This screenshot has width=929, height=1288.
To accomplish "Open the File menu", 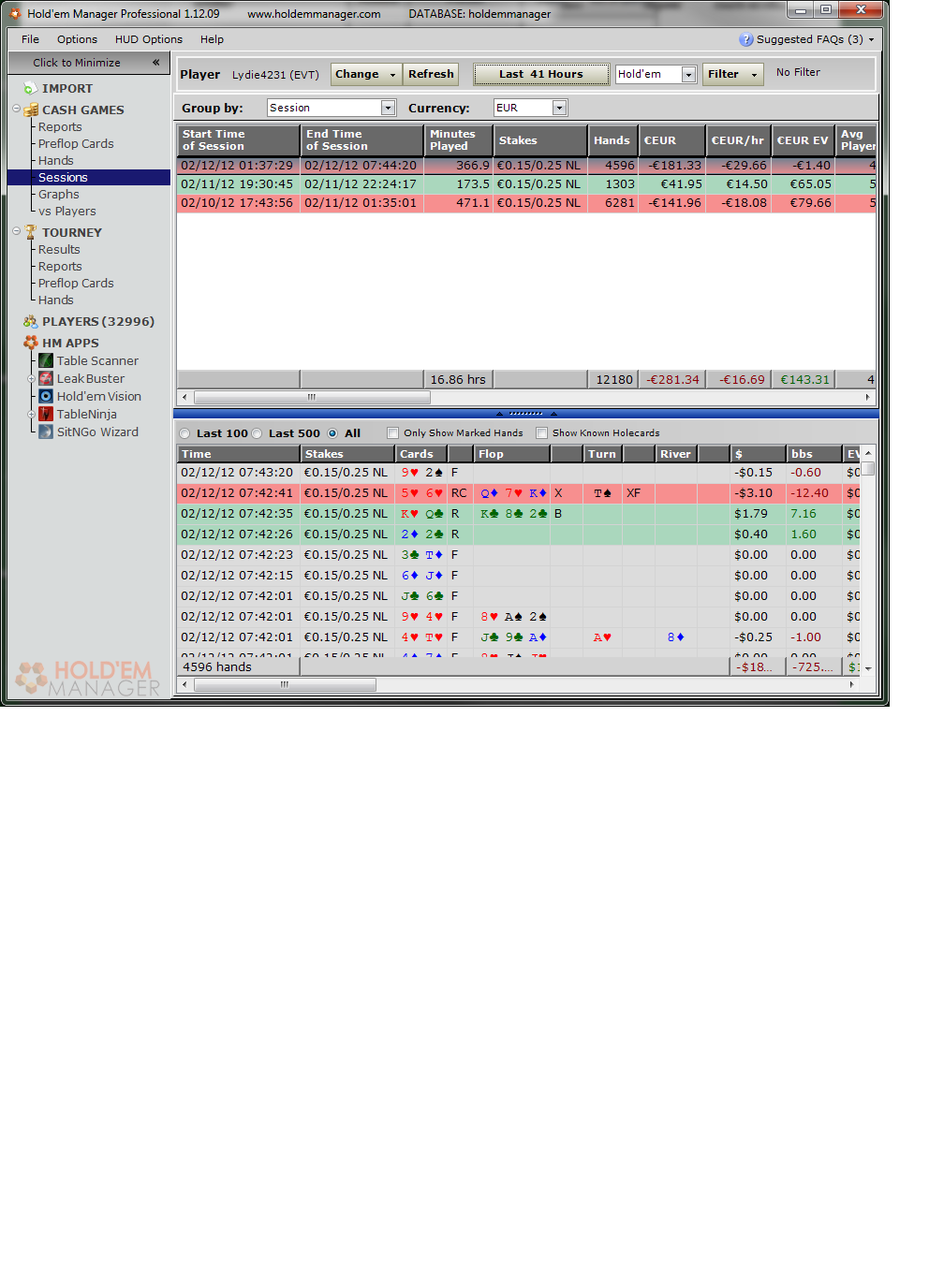I will coord(30,39).
